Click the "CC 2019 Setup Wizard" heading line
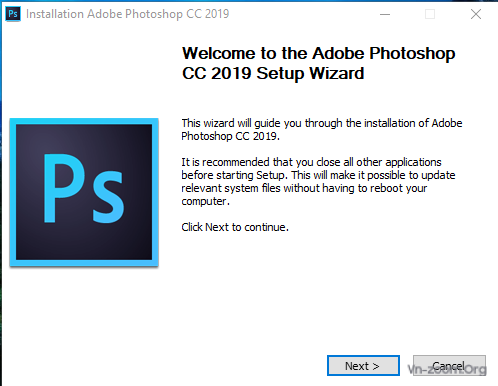 tap(273, 73)
